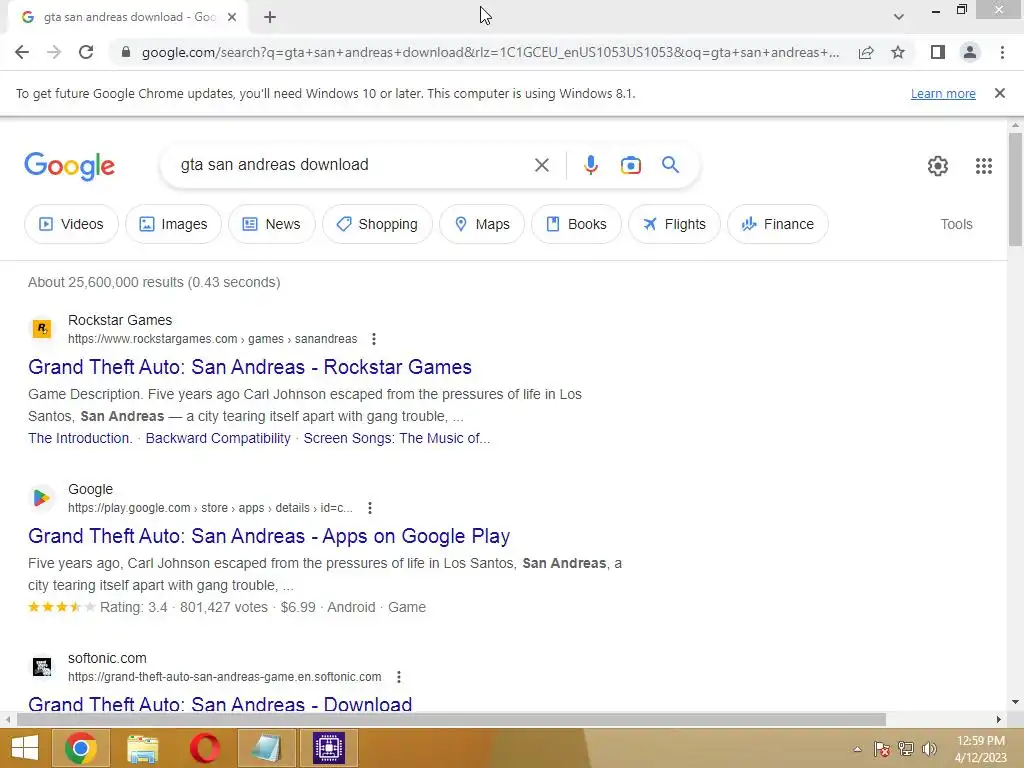Click the browser back arrow
The height and width of the screenshot is (768, 1024).
coord(22,52)
